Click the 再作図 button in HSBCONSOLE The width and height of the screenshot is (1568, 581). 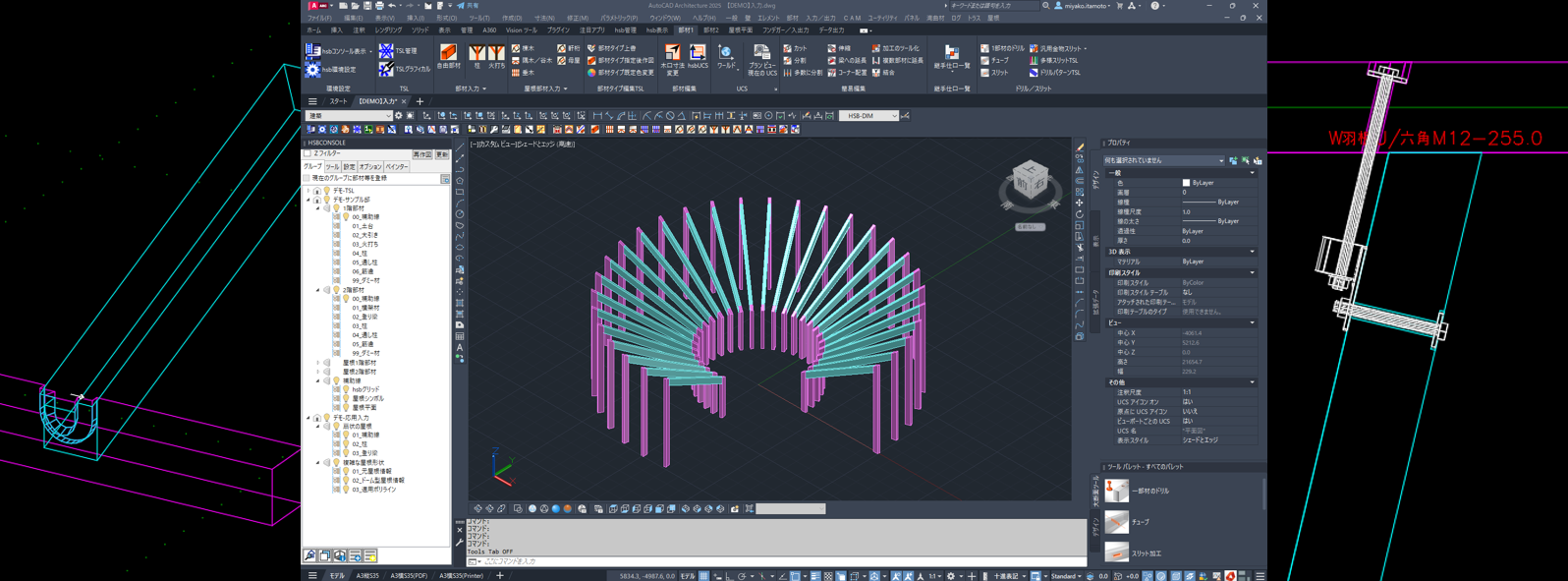pyautogui.click(x=421, y=154)
